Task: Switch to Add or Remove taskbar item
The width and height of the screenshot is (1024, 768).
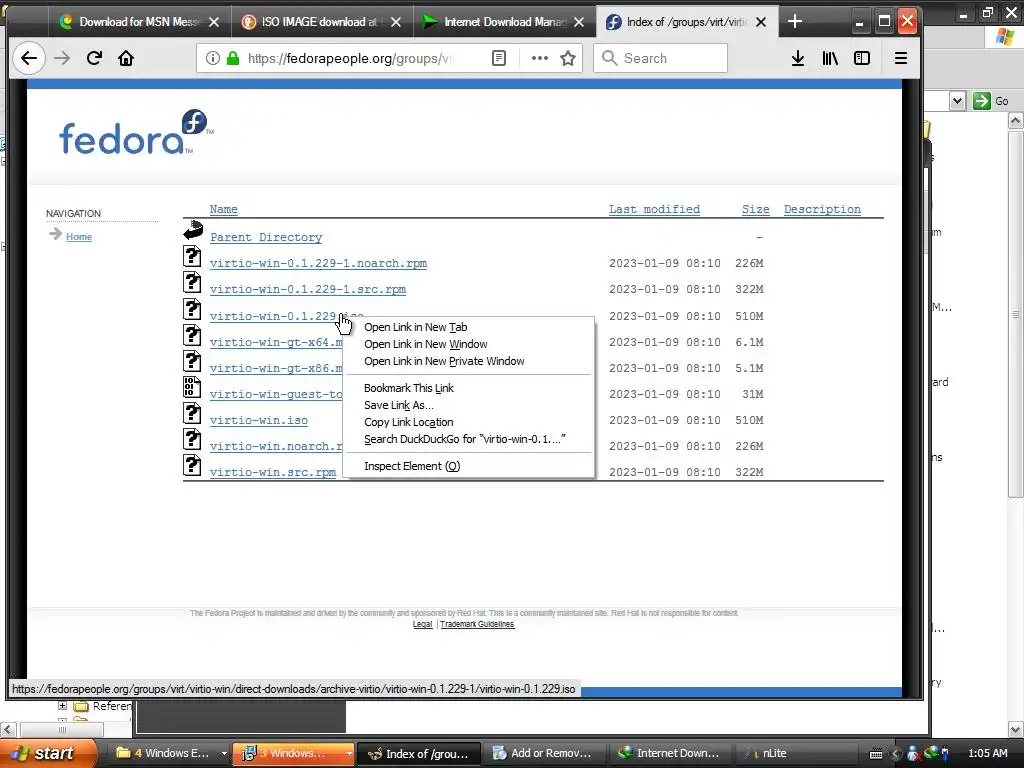Action: click(x=541, y=753)
